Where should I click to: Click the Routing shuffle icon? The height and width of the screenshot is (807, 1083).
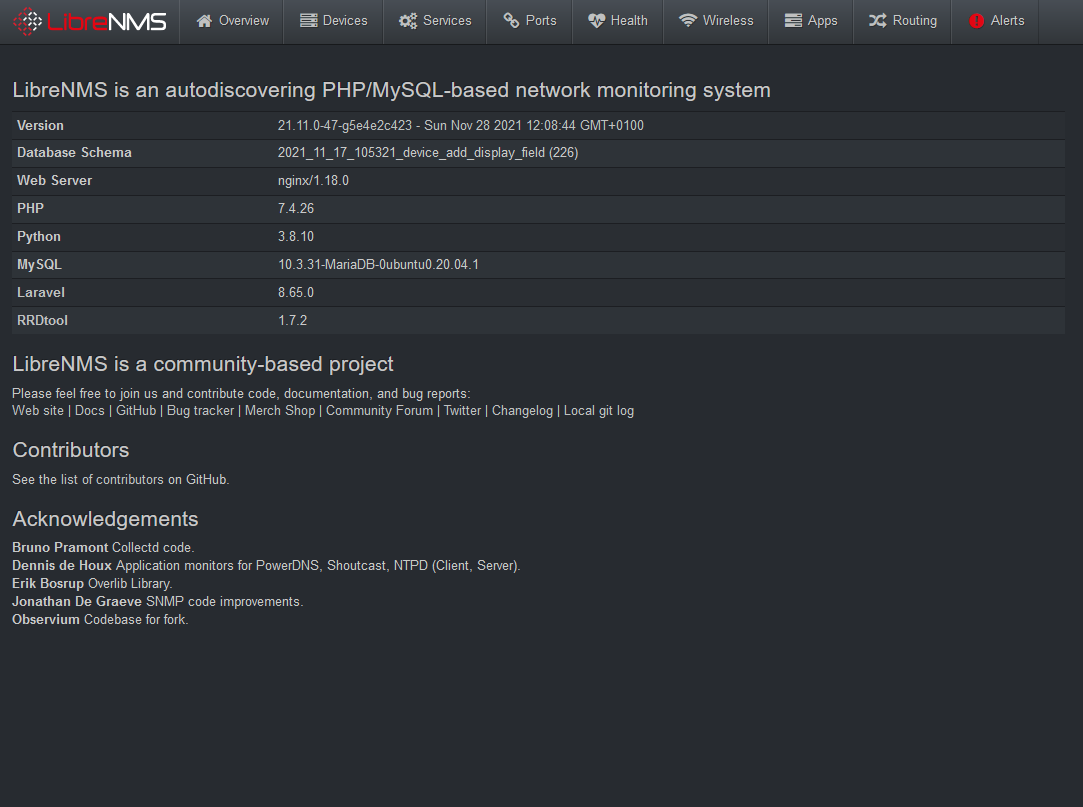coord(877,21)
